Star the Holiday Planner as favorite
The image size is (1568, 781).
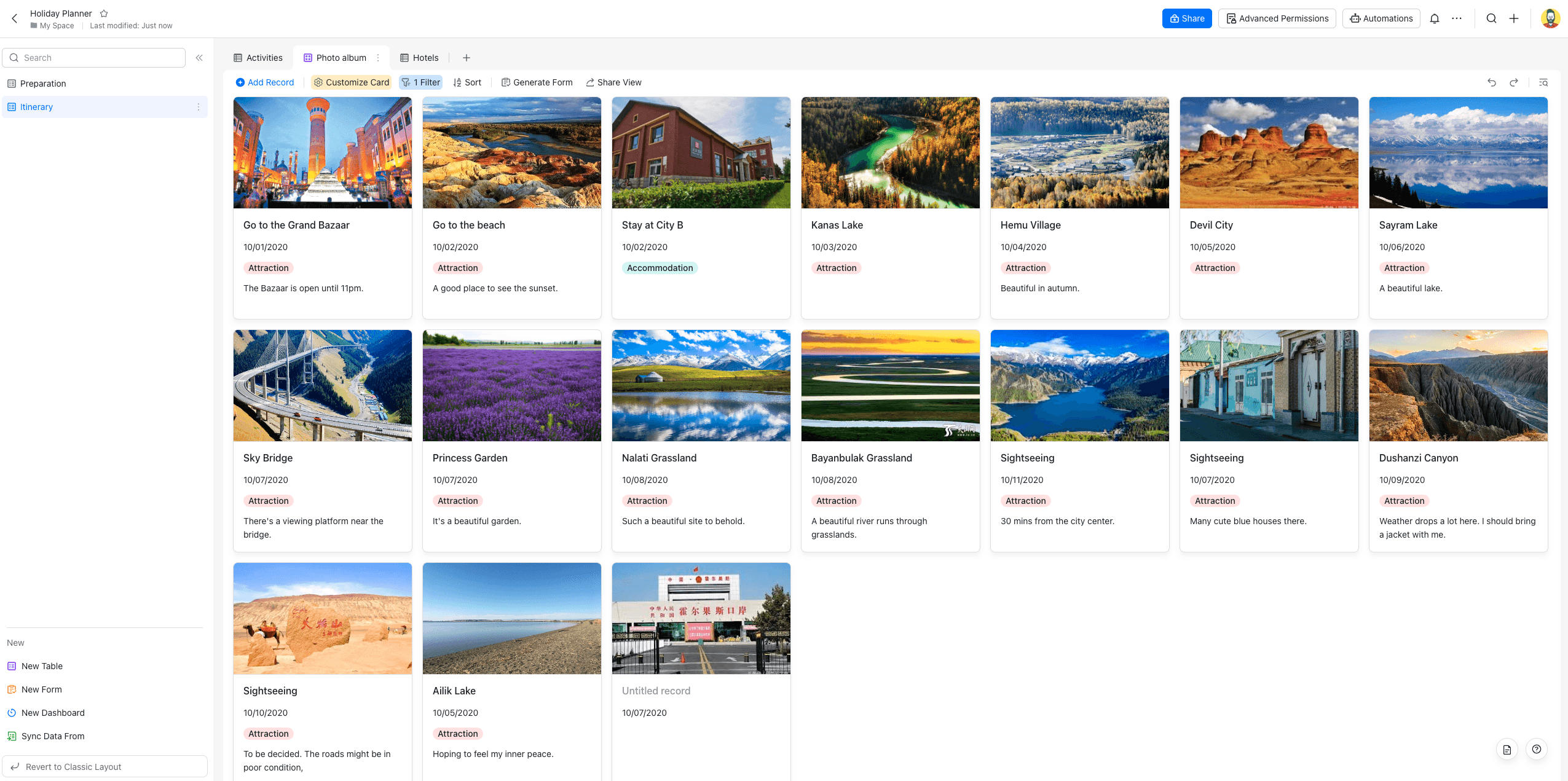point(104,14)
